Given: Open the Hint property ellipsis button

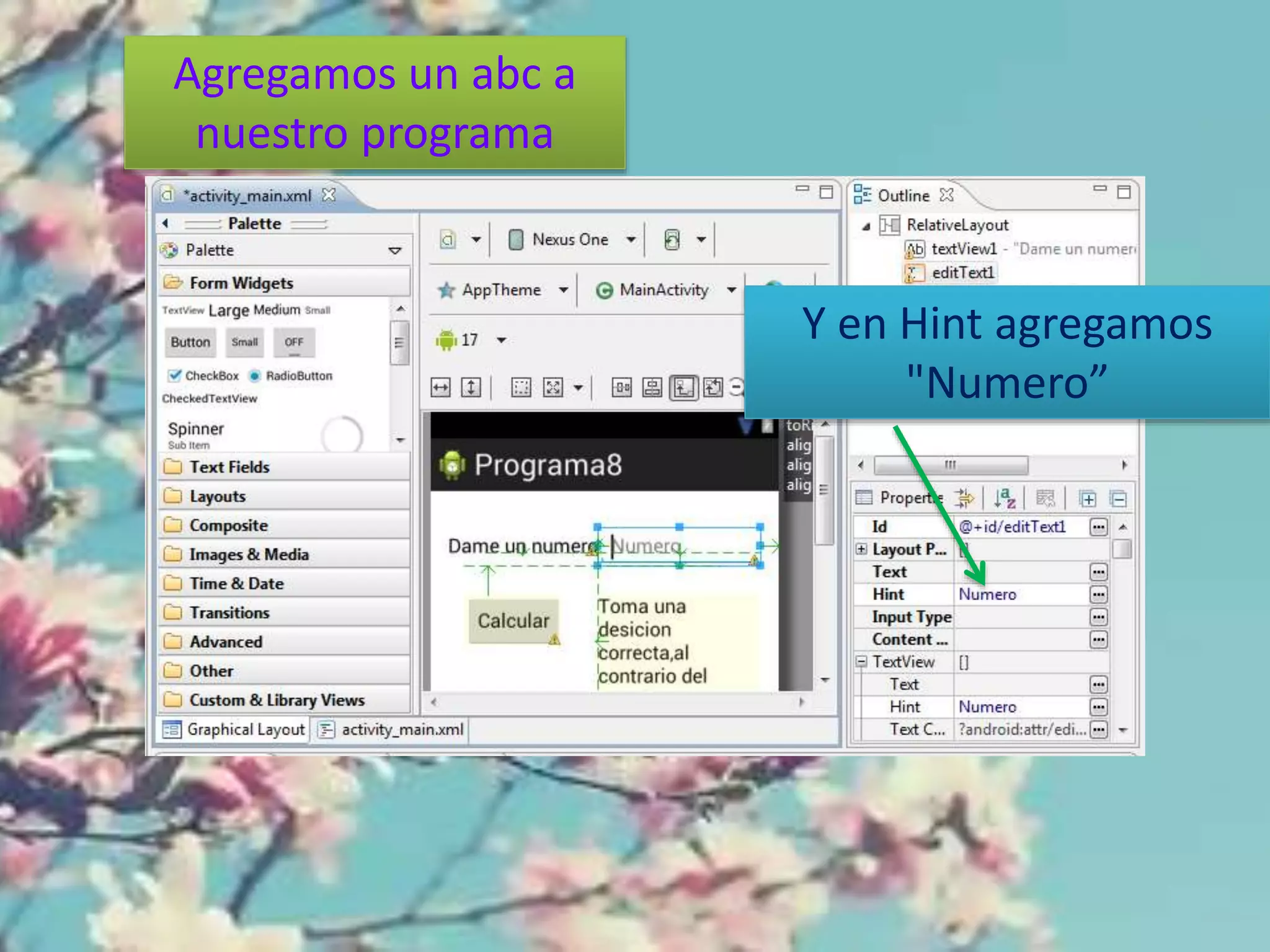Looking at the screenshot, I should click(1098, 594).
